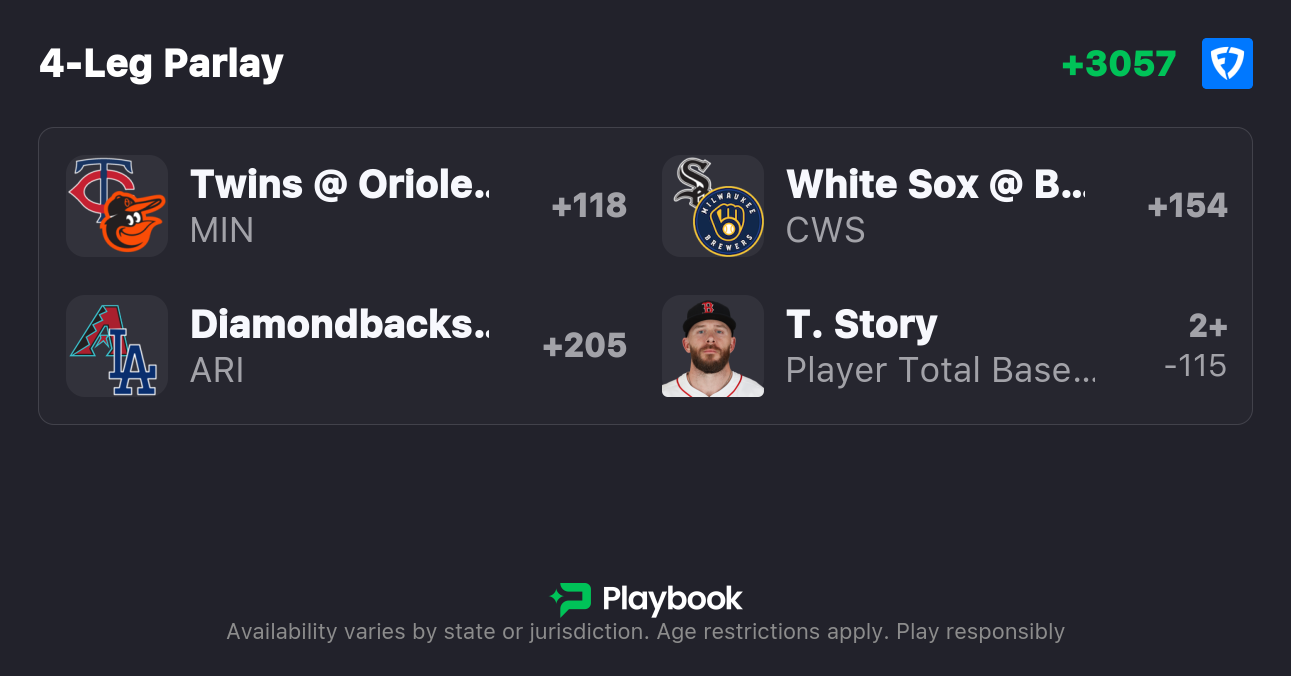Click the T. Story player headshot

(713, 346)
